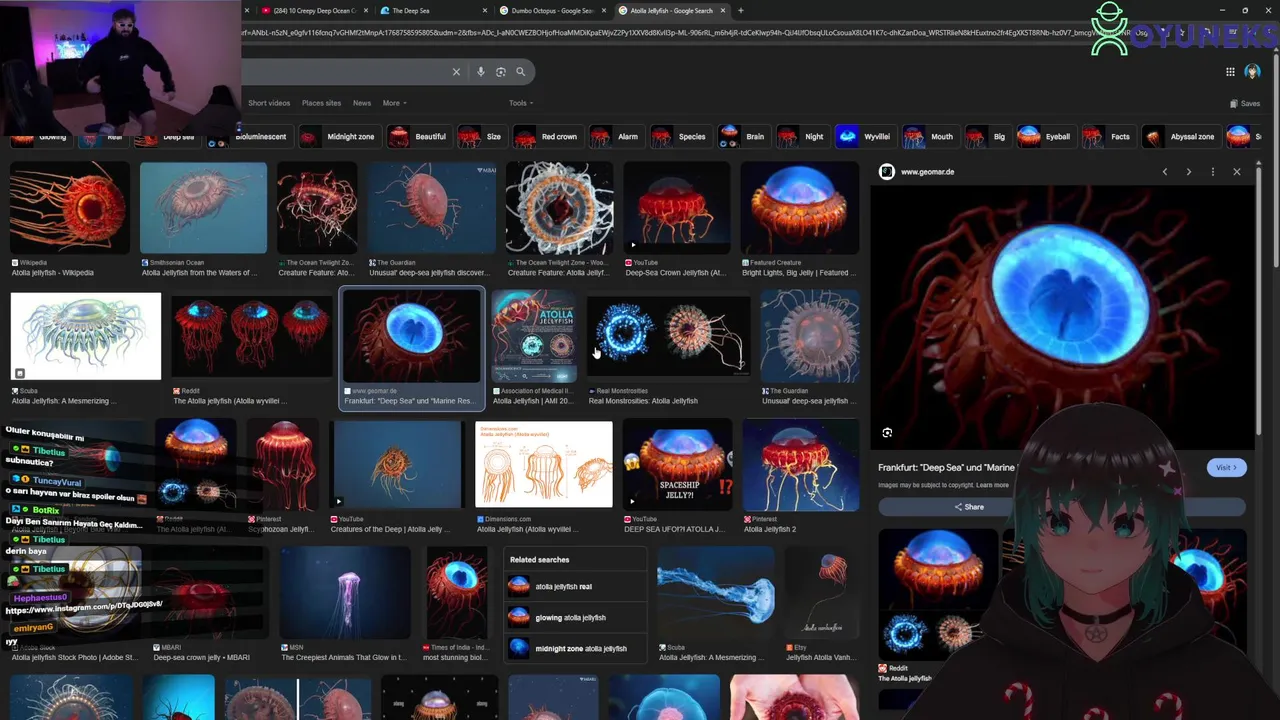1280x720 pixels.
Task: Open Creatures of the Deep YouTube thumbnail
Action: pos(397,464)
